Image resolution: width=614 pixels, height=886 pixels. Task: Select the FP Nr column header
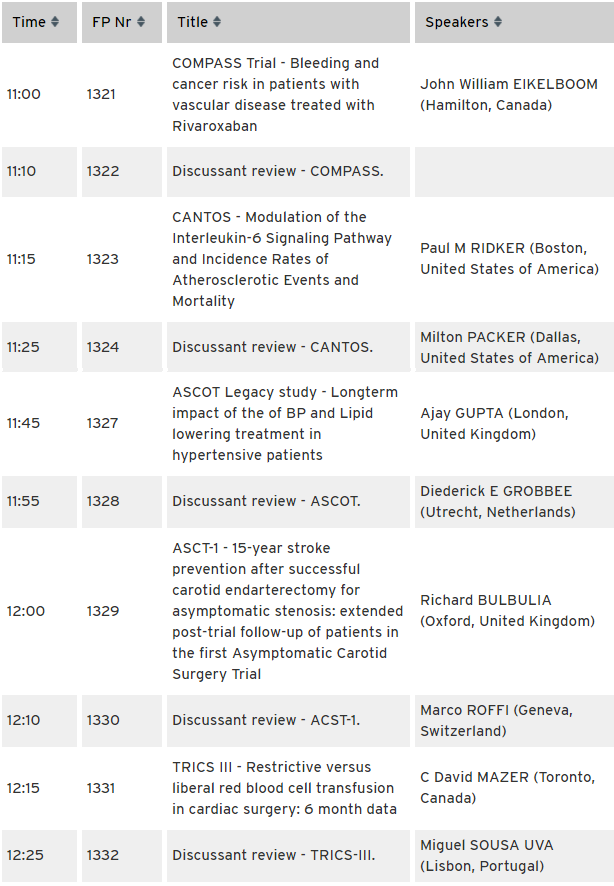[x=122, y=22]
